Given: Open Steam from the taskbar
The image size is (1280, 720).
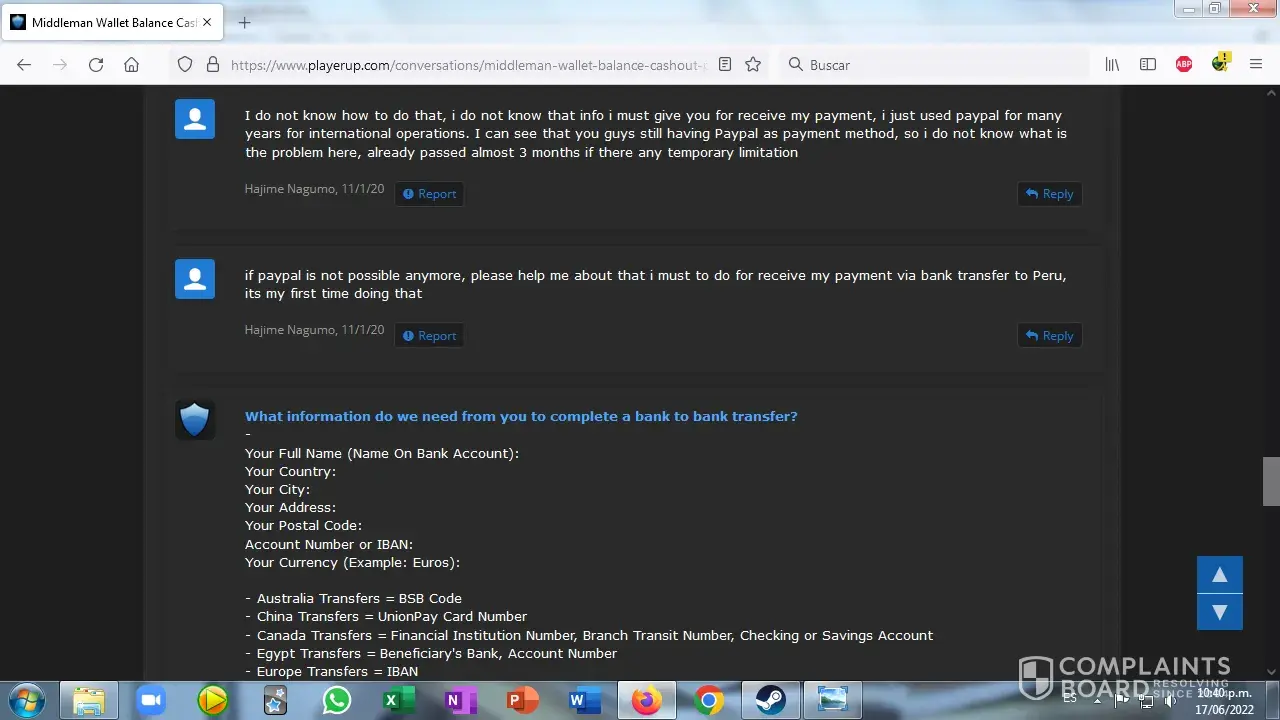Looking at the screenshot, I should pyautogui.click(x=771, y=700).
